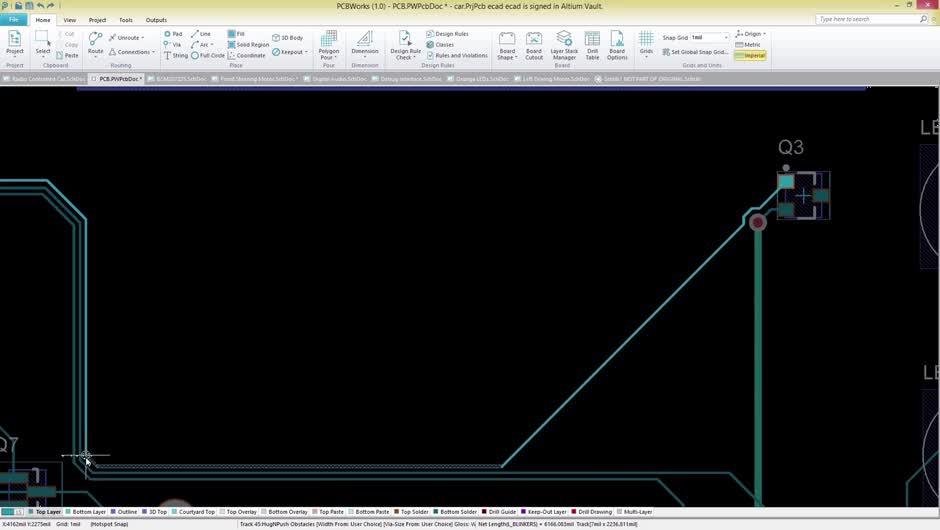This screenshot has width=940, height=530.
Task: Start interactive Route tool
Action: click(x=95, y=43)
